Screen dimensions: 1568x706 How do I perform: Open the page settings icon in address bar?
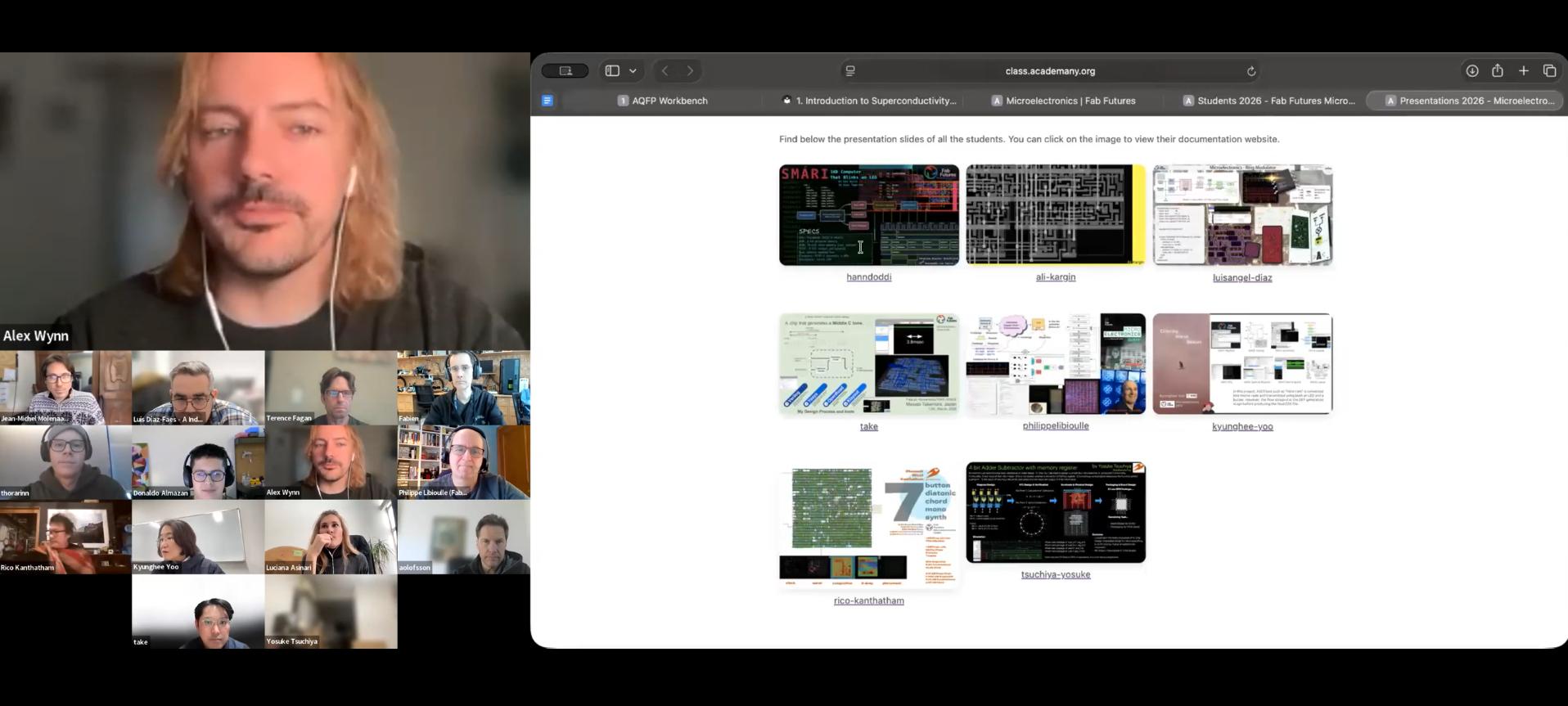tap(850, 71)
